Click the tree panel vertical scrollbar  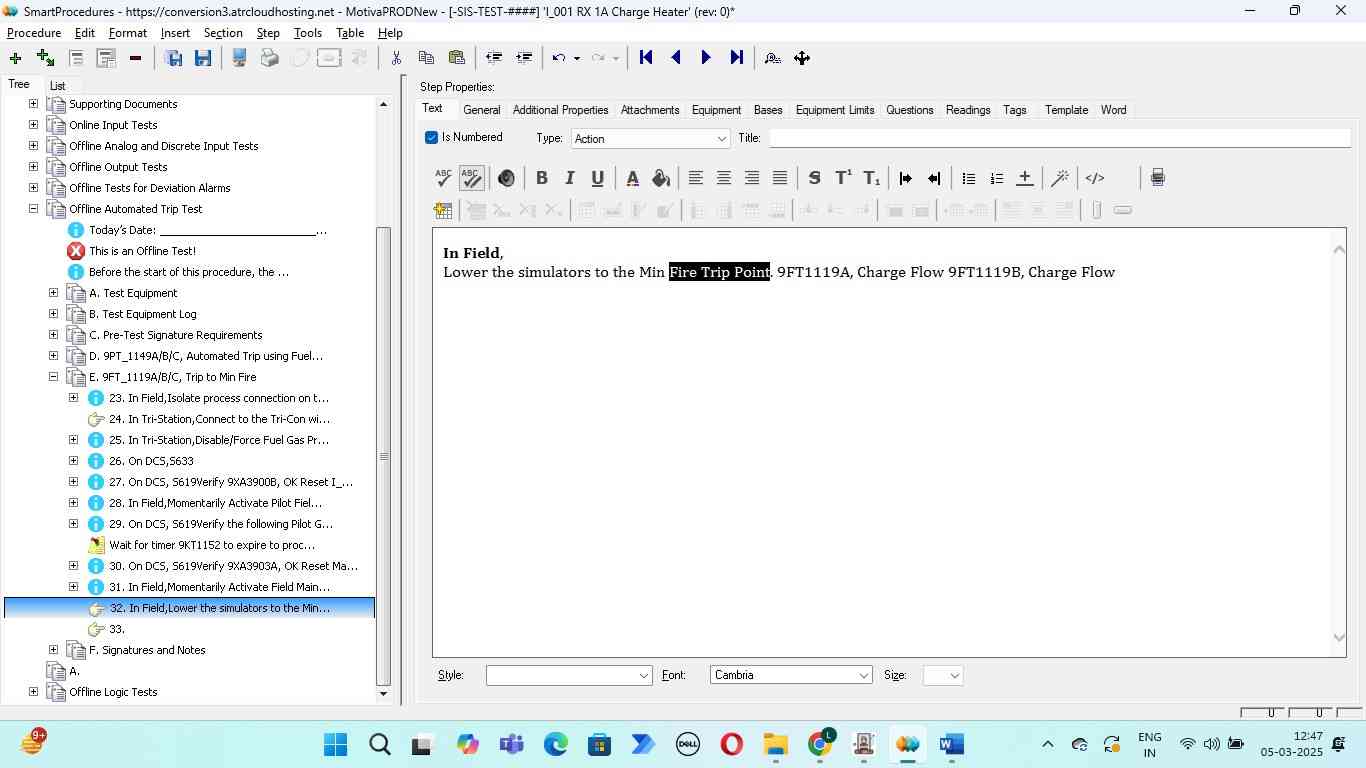point(384,455)
